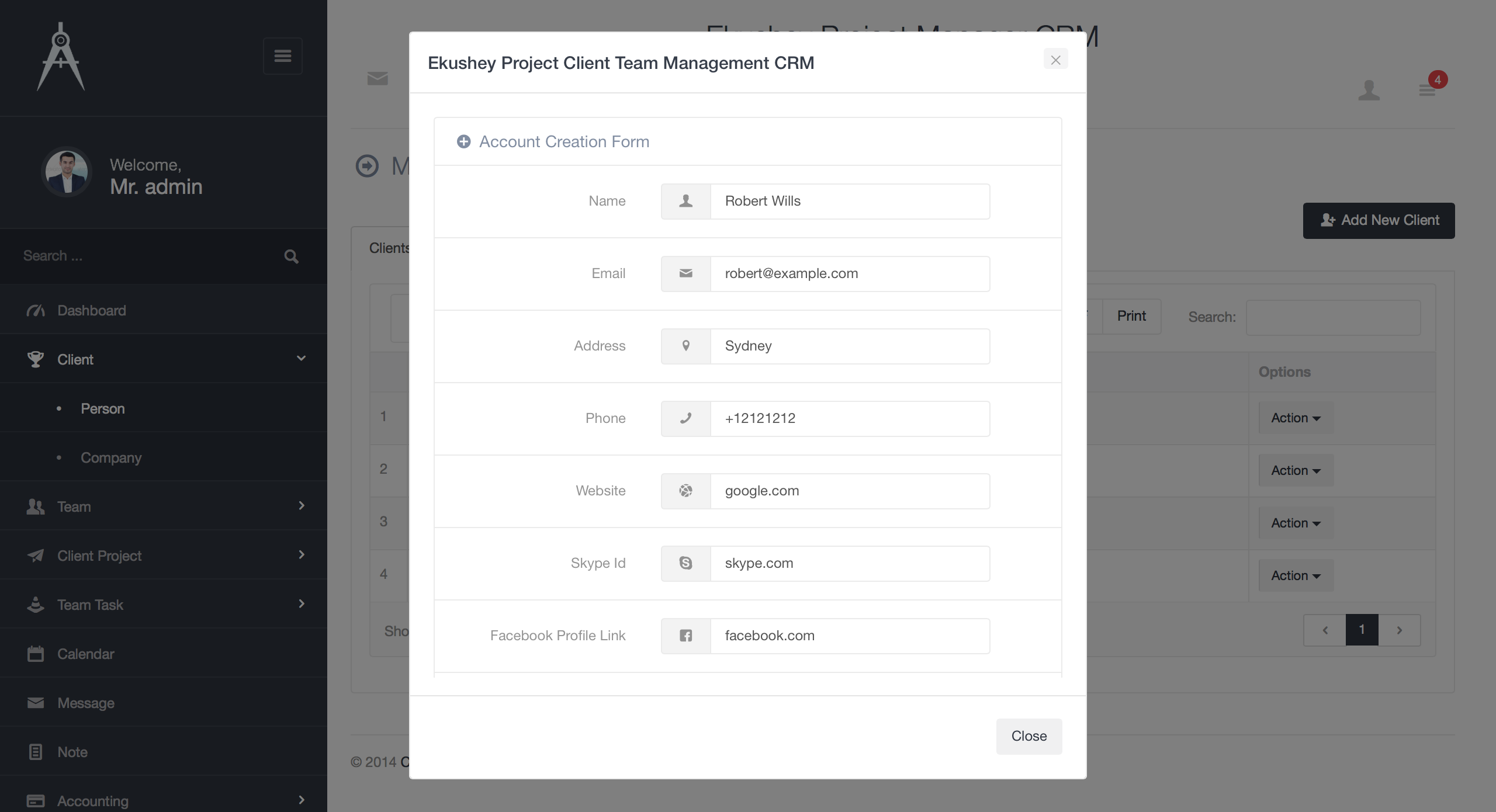Click the Add New Client button

[x=1379, y=220]
